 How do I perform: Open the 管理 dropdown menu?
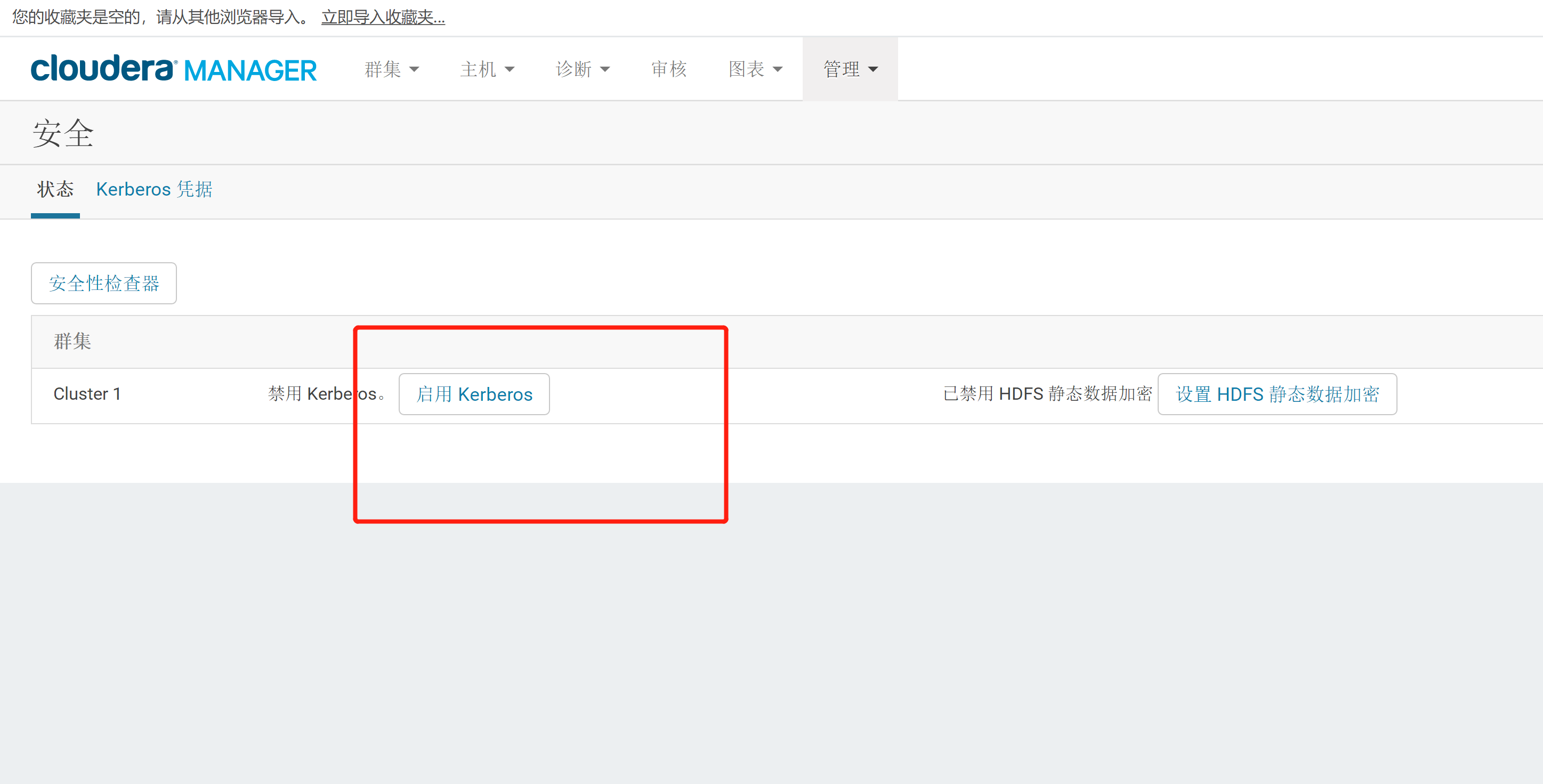coord(851,69)
